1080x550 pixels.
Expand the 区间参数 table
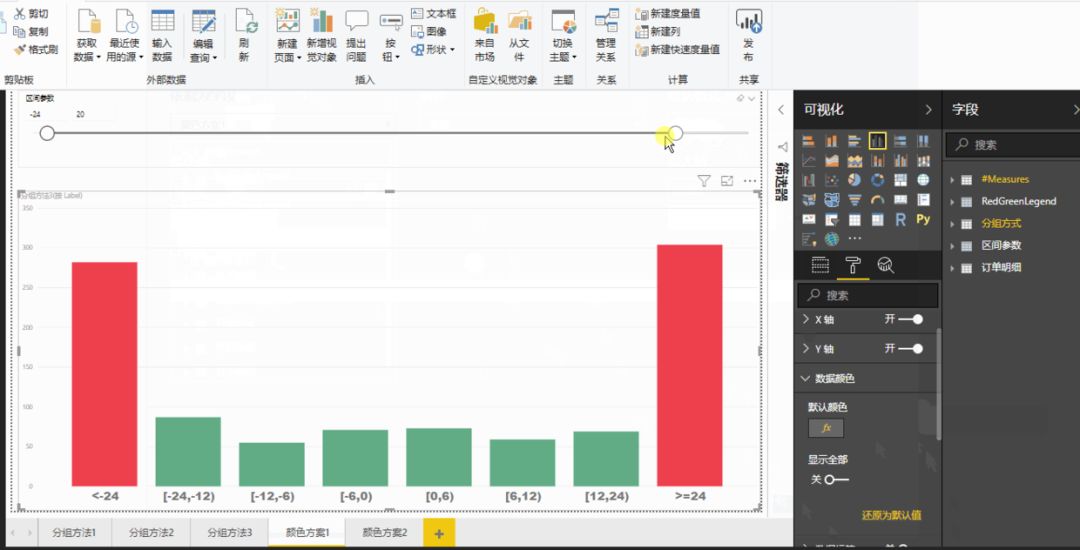point(953,246)
